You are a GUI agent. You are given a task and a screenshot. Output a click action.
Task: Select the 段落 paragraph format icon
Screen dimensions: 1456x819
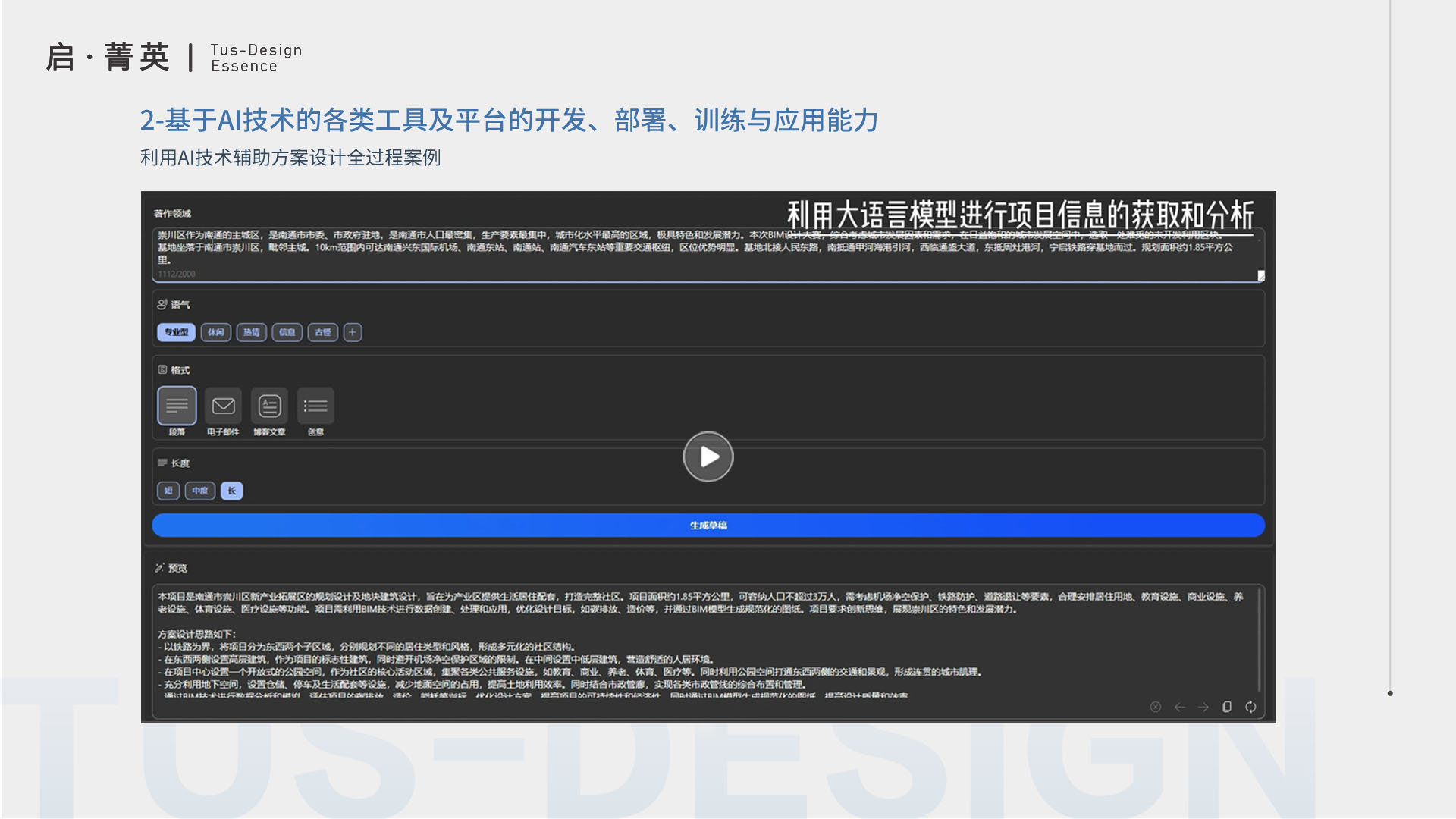(x=177, y=406)
